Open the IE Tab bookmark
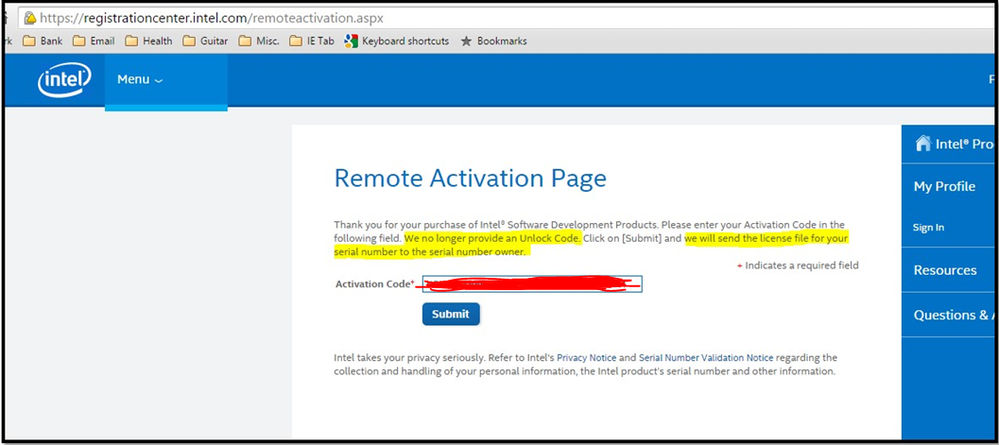 coord(311,41)
